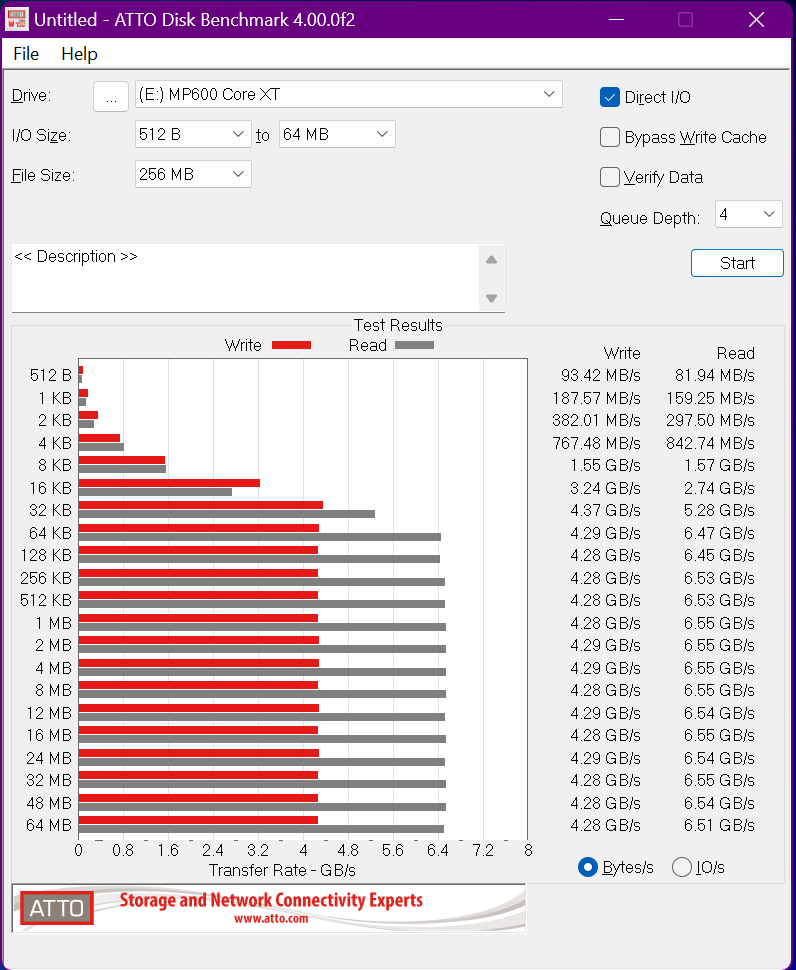Click the 16 KB row label
The image size is (796, 970).
pyautogui.click(x=51, y=488)
